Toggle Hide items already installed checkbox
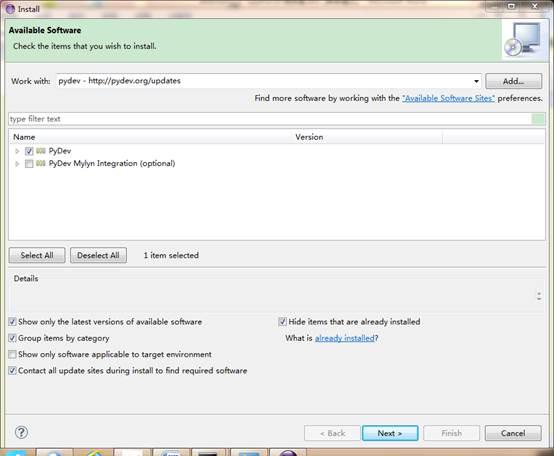Image resolution: width=554 pixels, height=456 pixels. click(x=282, y=322)
